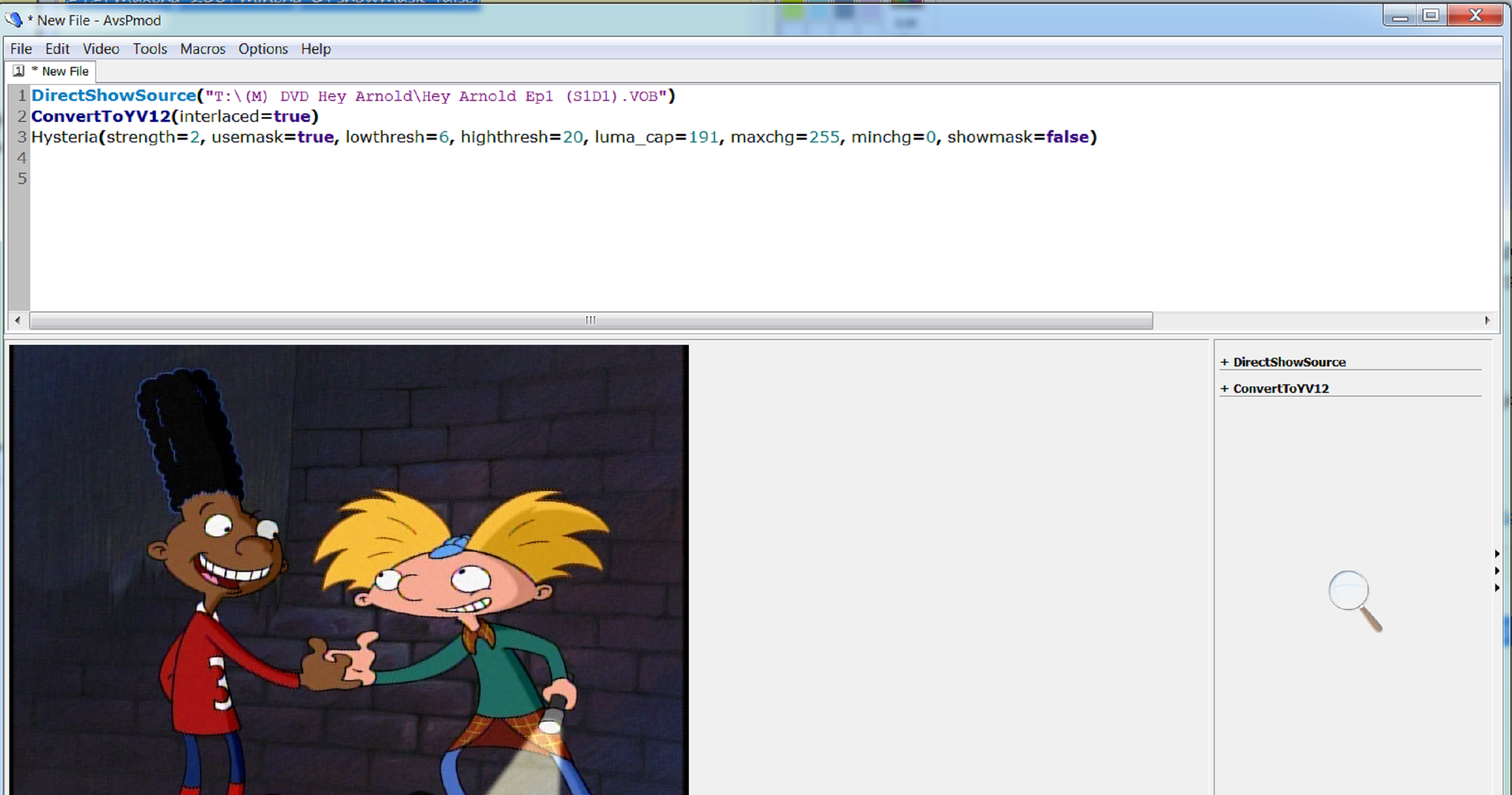Place cursor in Hysteria line of script
Image resolution: width=1512 pixels, height=795 pixels.
point(564,138)
